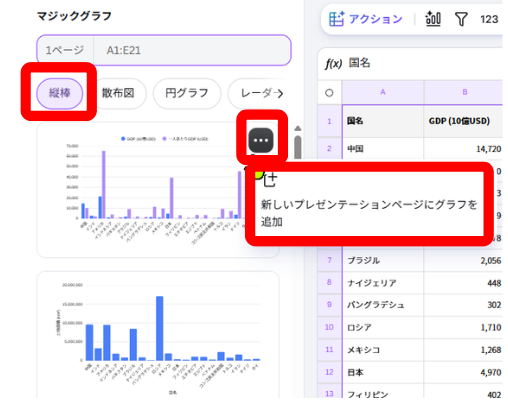Select column A header
508x401 pixels.
click(383, 92)
